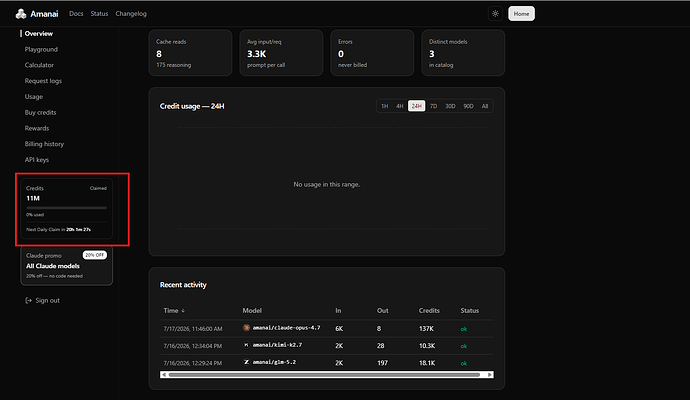690x400 pixels.
Task: Open the All Claude models promo card
Action: pyautogui.click(x=66, y=266)
